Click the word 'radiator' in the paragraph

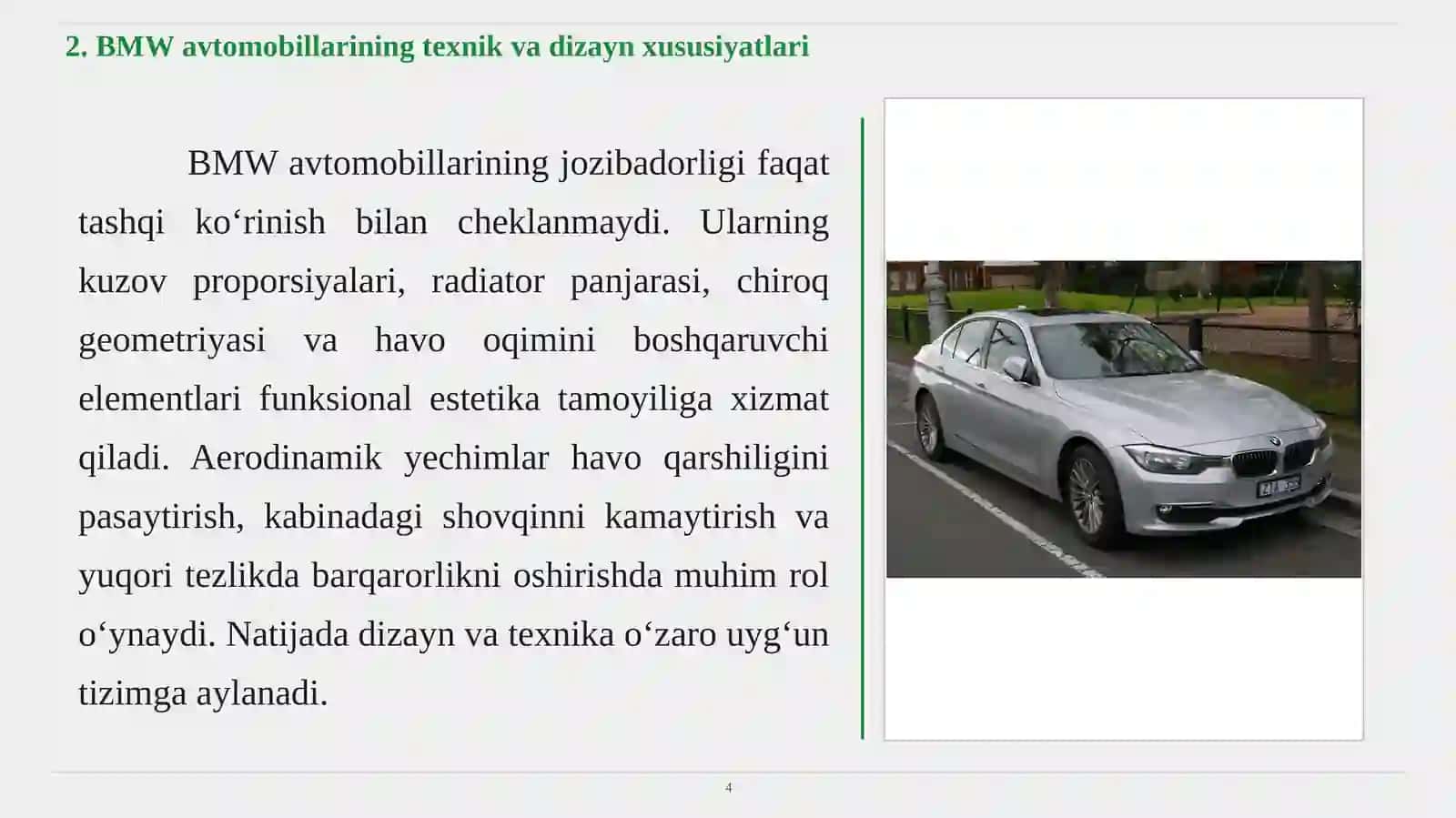(x=488, y=281)
